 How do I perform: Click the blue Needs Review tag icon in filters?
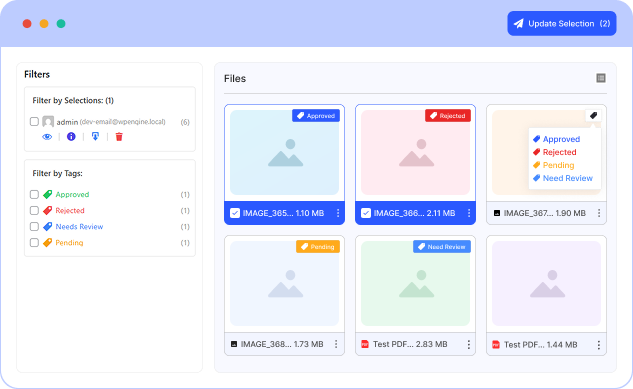pos(48,226)
